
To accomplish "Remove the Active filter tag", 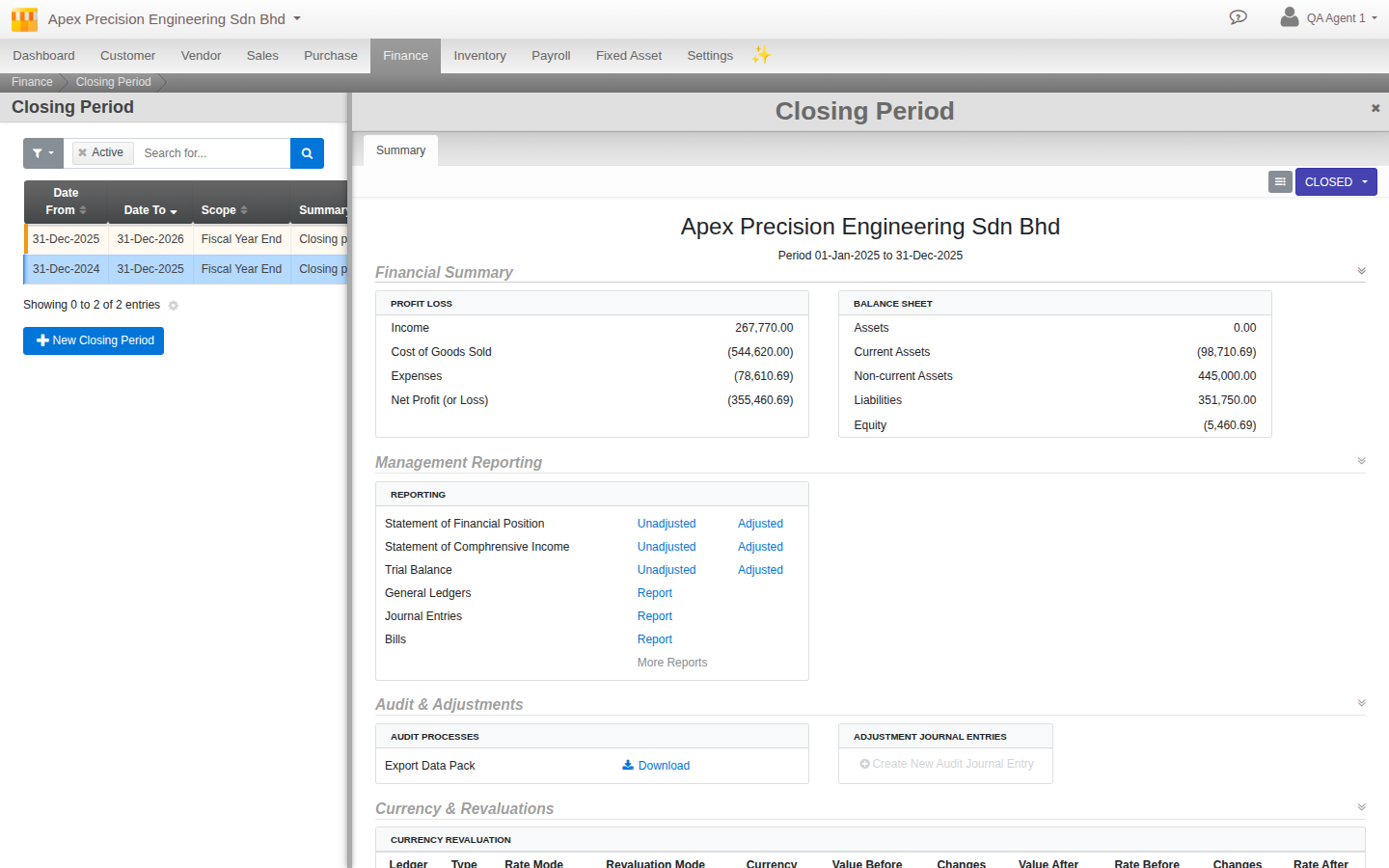I will point(83,152).
